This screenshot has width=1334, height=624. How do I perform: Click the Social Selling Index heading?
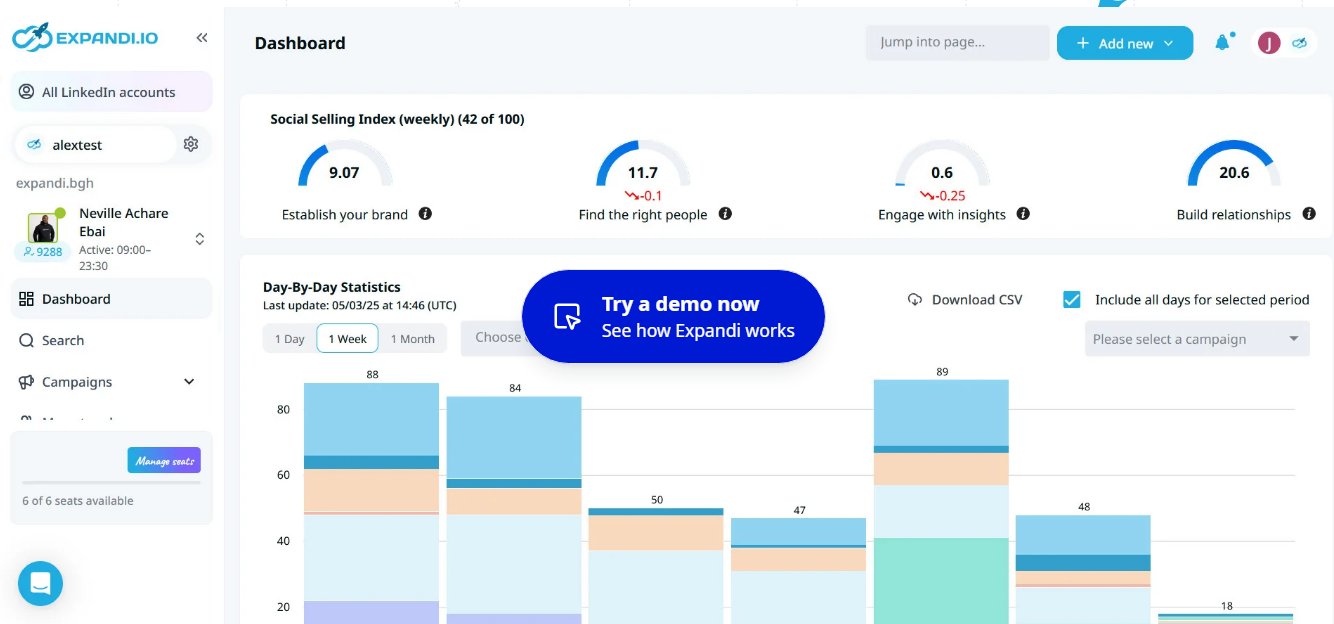[397, 119]
